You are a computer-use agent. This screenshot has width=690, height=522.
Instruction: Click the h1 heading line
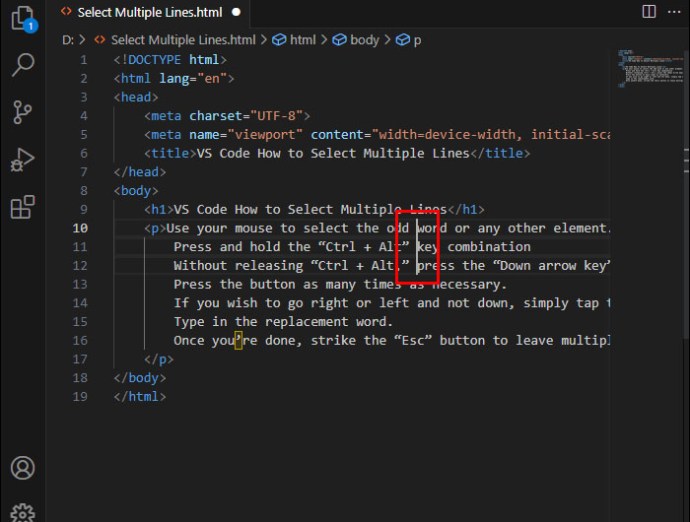(314, 209)
